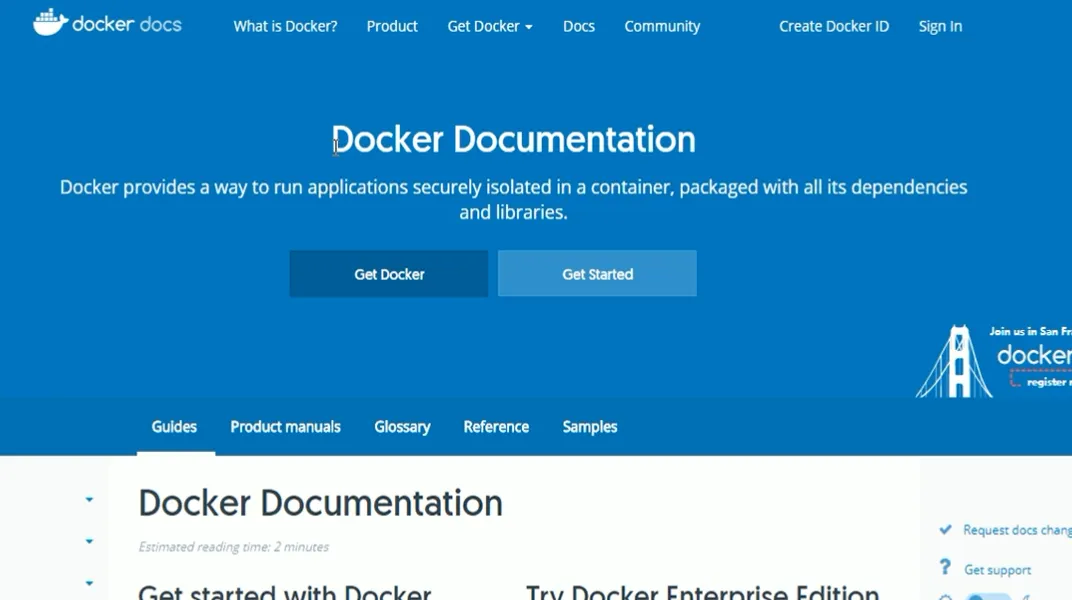Click the Sign In link

coord(940,26)
